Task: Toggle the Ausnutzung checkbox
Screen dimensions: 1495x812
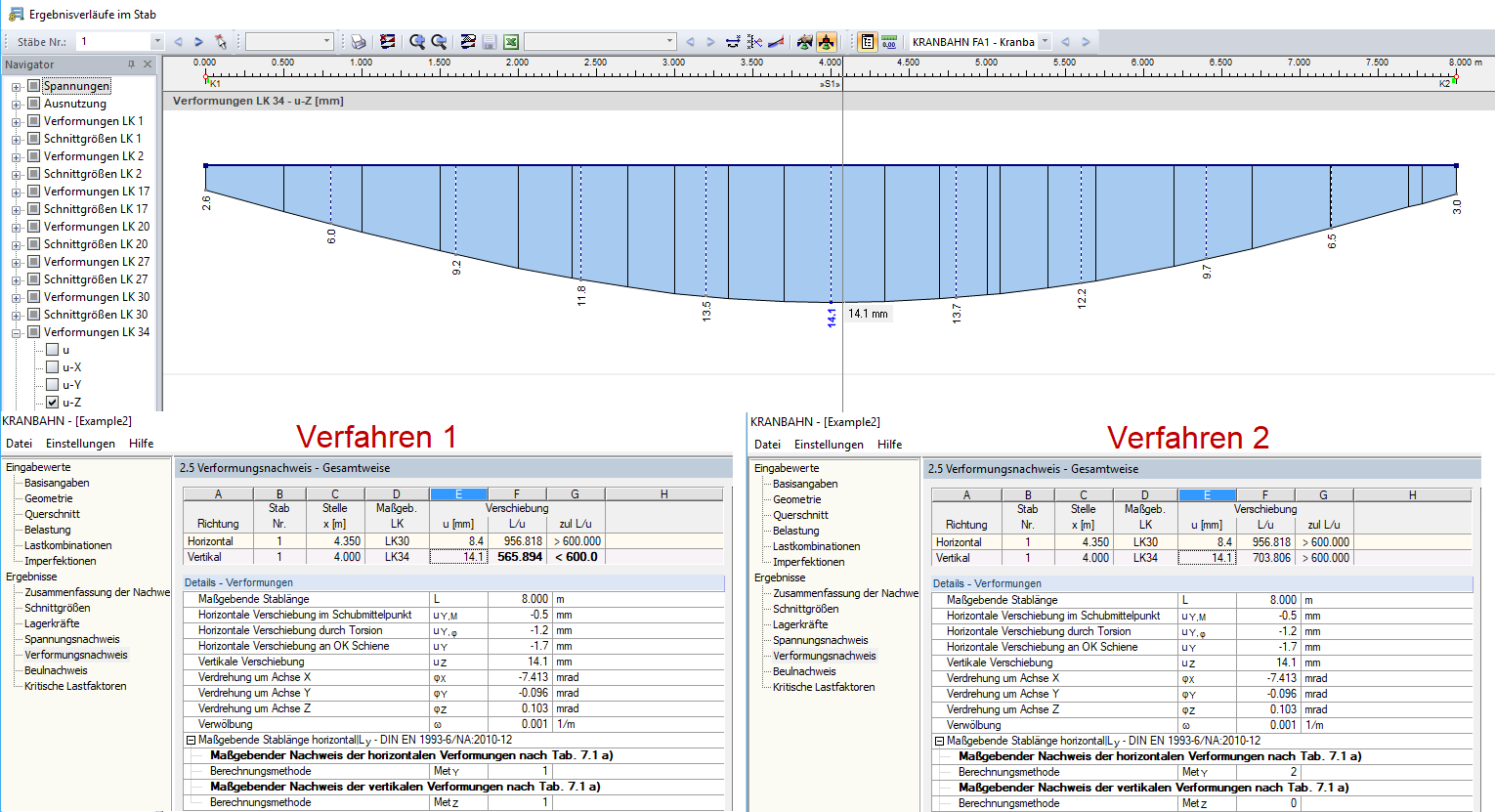Action: [34, 104]
